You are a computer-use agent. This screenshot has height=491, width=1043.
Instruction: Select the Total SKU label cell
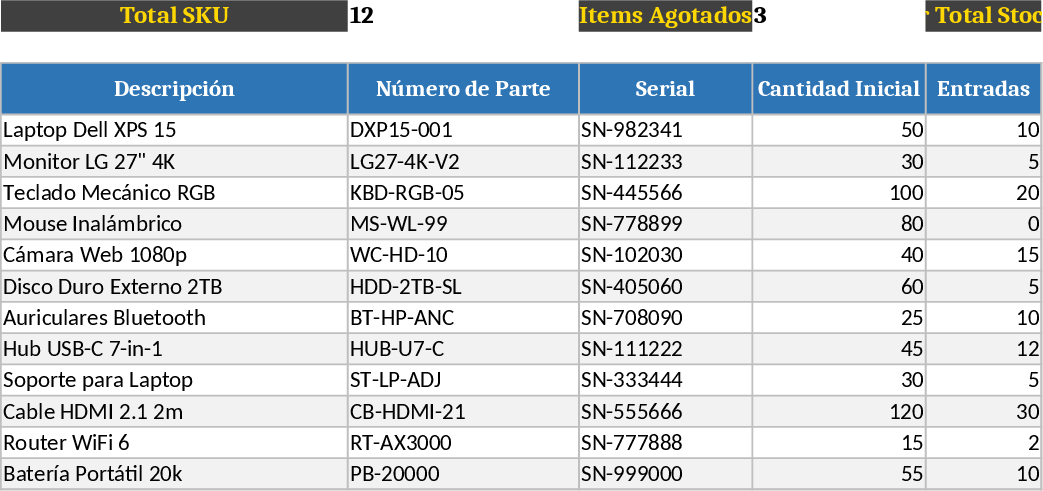[x=174, y=16]
